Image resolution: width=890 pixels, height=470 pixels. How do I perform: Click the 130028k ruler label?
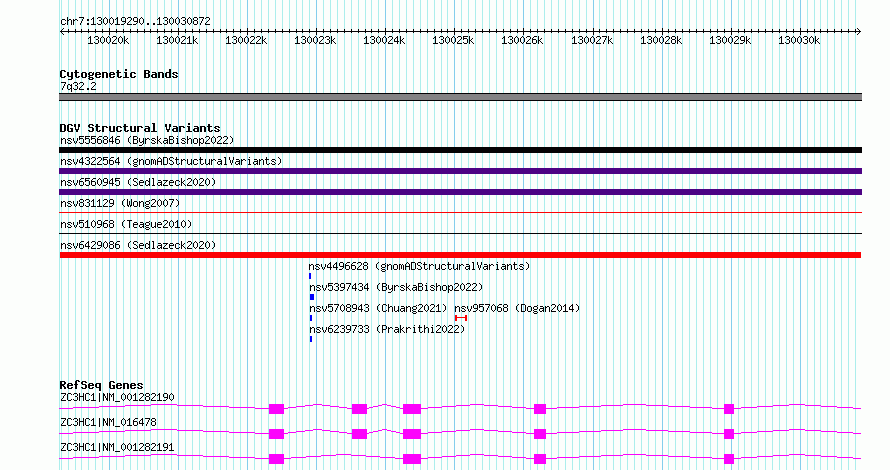point(661,40)
